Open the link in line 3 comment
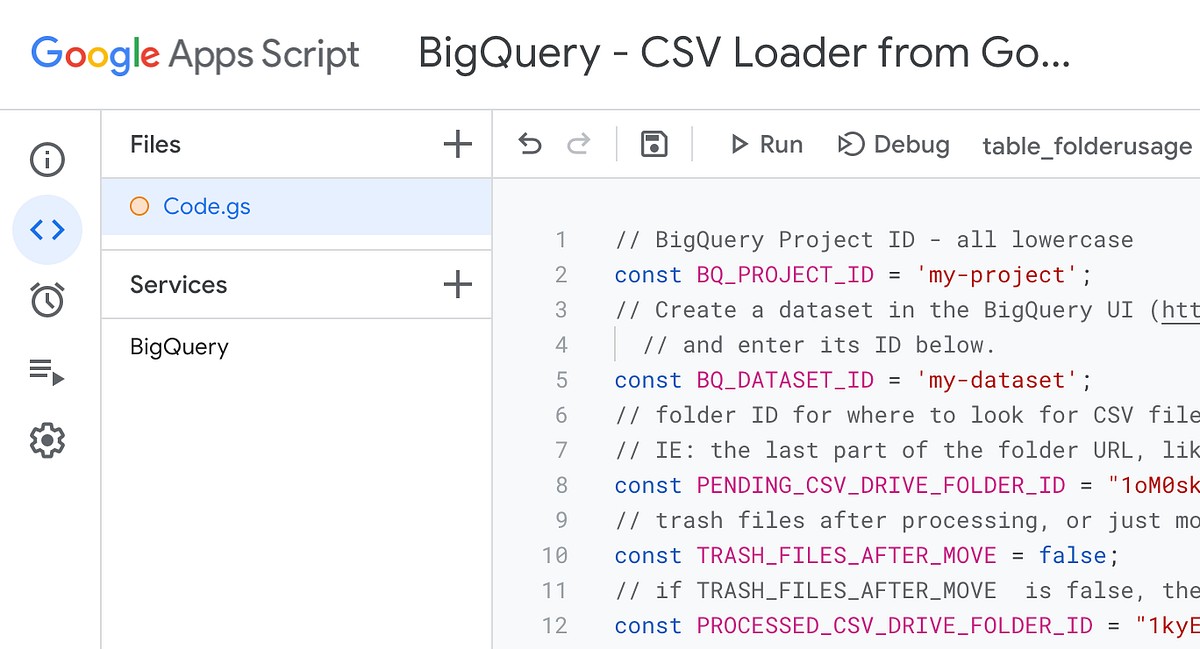The height and width of the screenshot is (649, 1200). click(x=1180, y=310)
